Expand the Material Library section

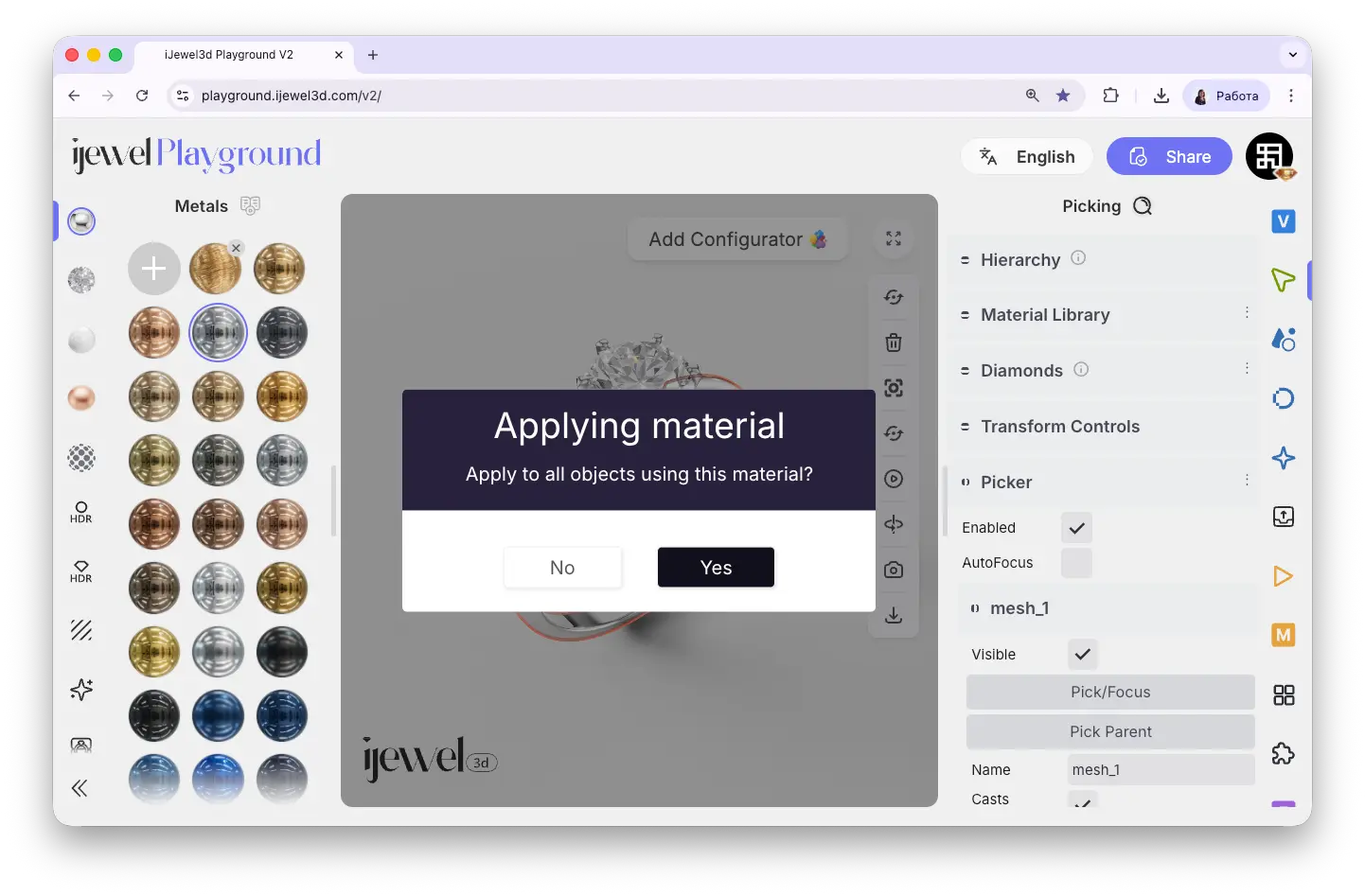tap(1102, 315)
